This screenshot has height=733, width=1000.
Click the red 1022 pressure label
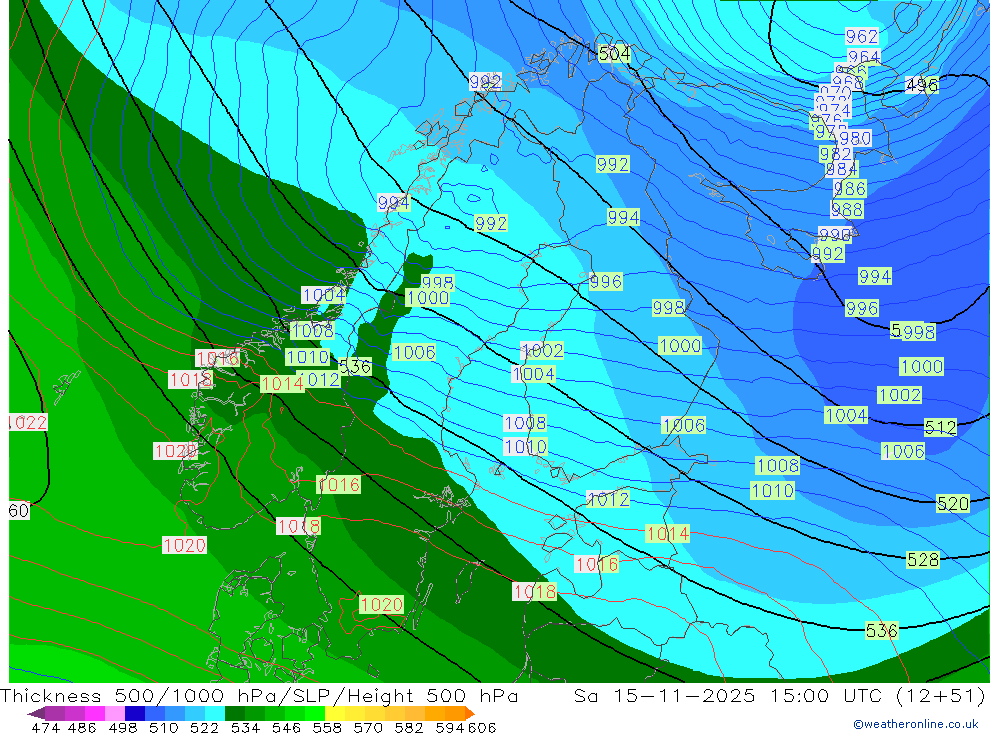click(x=28, y=422)
